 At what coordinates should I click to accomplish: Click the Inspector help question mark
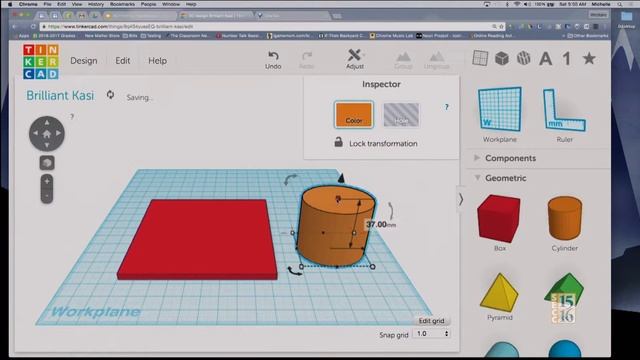[x=447, y=107]
